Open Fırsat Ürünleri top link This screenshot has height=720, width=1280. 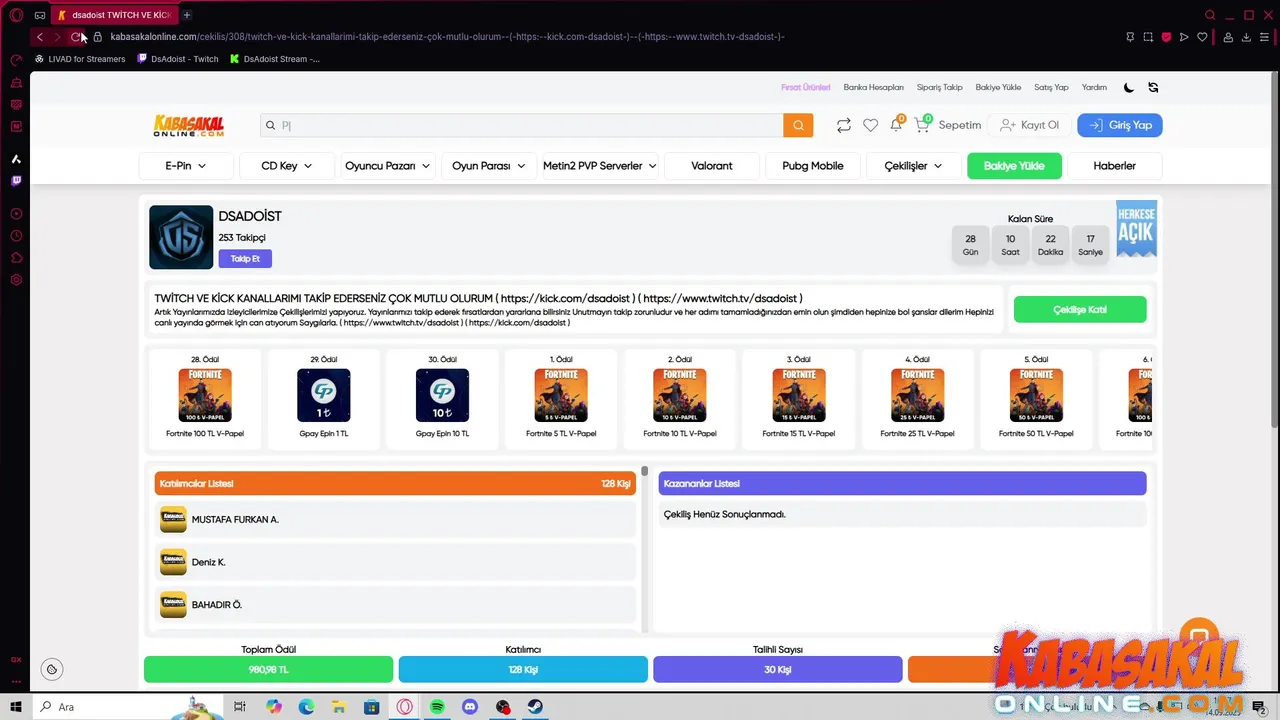pyautogui.click(x=806, y=87)
